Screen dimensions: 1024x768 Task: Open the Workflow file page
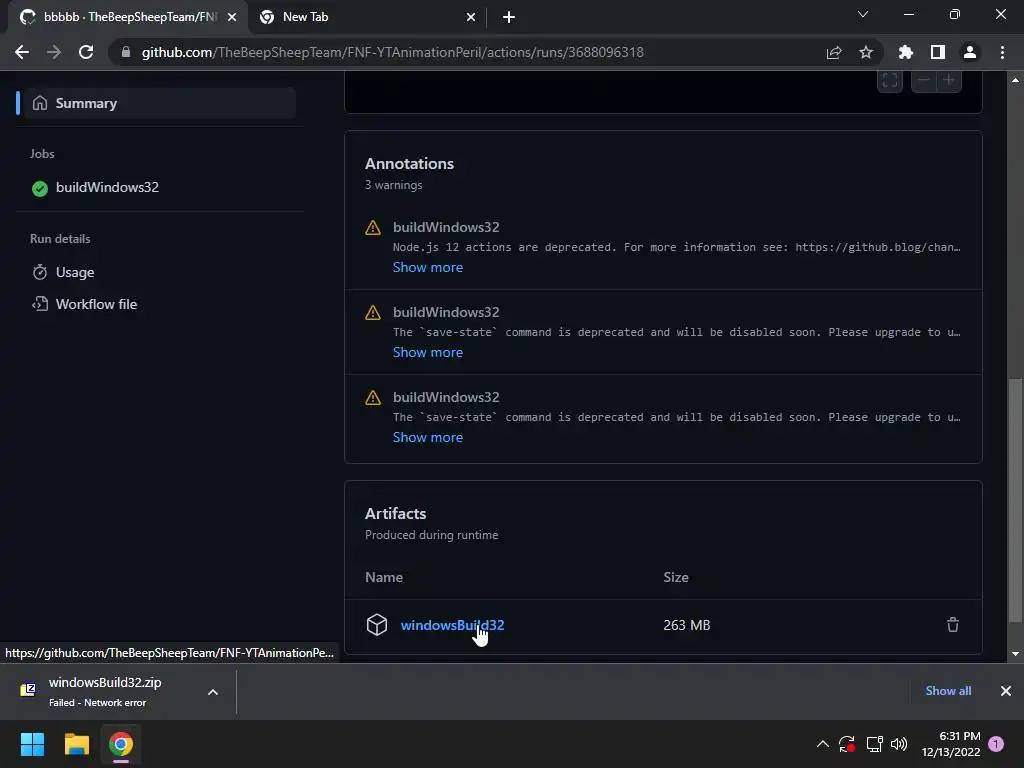click(x=96, y=304)
